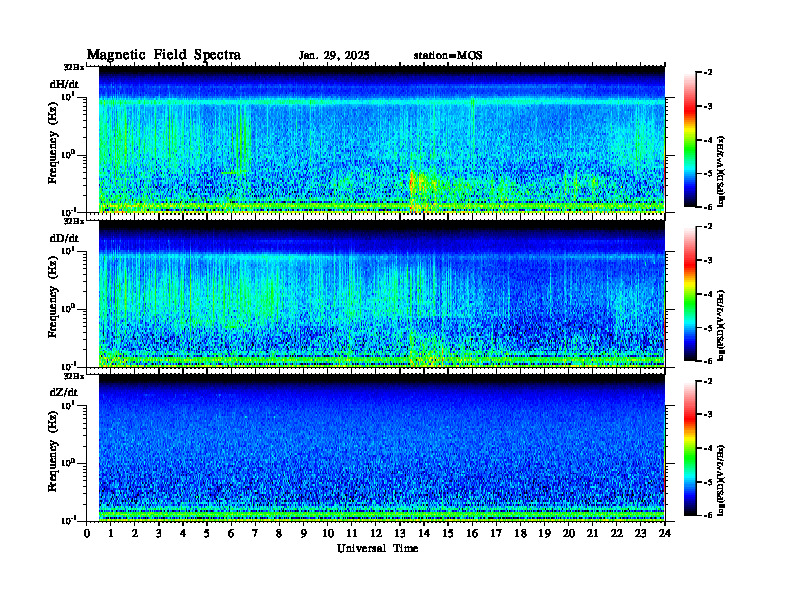This screenshot has width=792, height=612.
Task: Click hour "23" on the time axis
Action: click(x=641, y=534)
